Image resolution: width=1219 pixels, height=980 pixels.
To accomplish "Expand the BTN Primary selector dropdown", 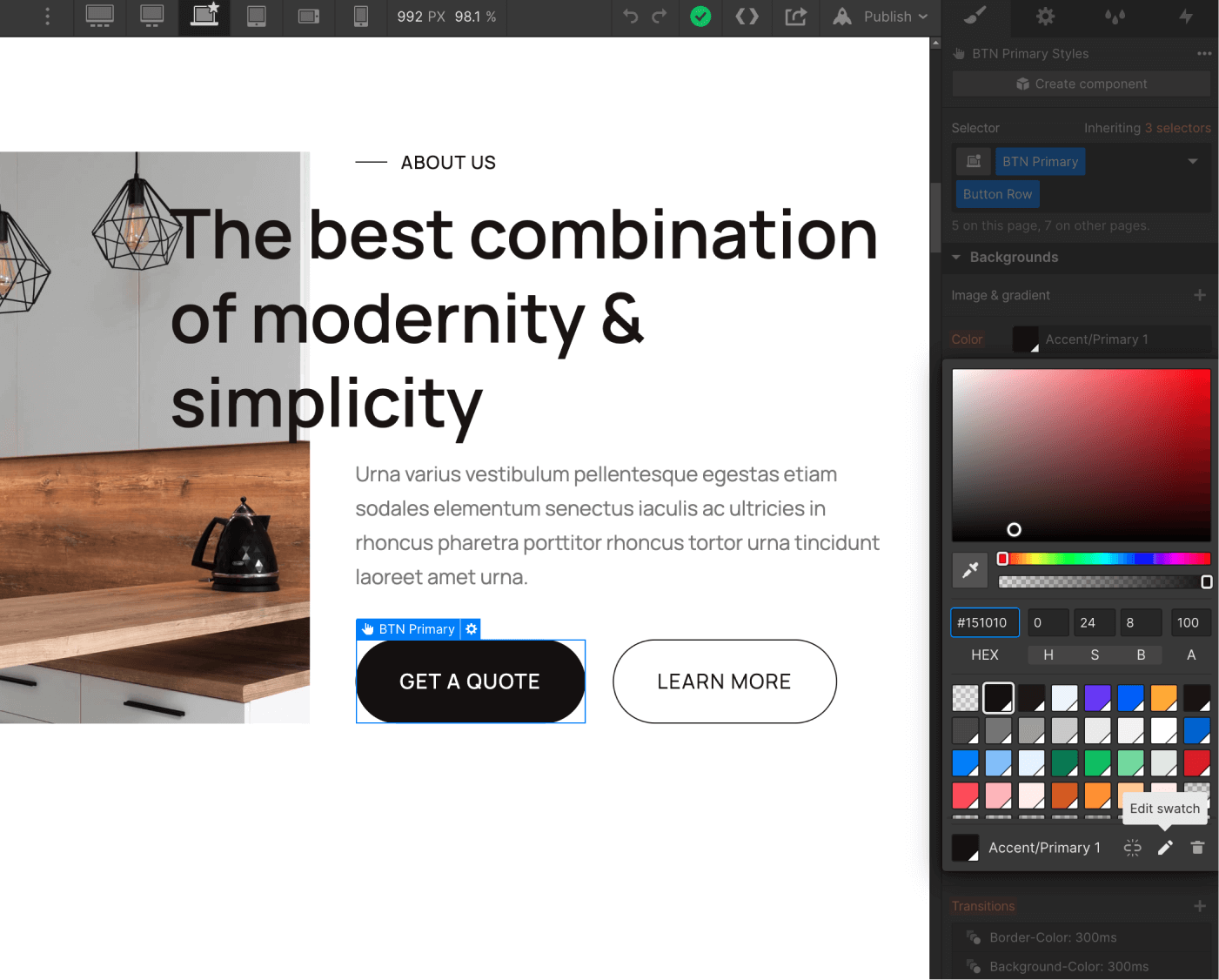I will [x=1192, y=161].
